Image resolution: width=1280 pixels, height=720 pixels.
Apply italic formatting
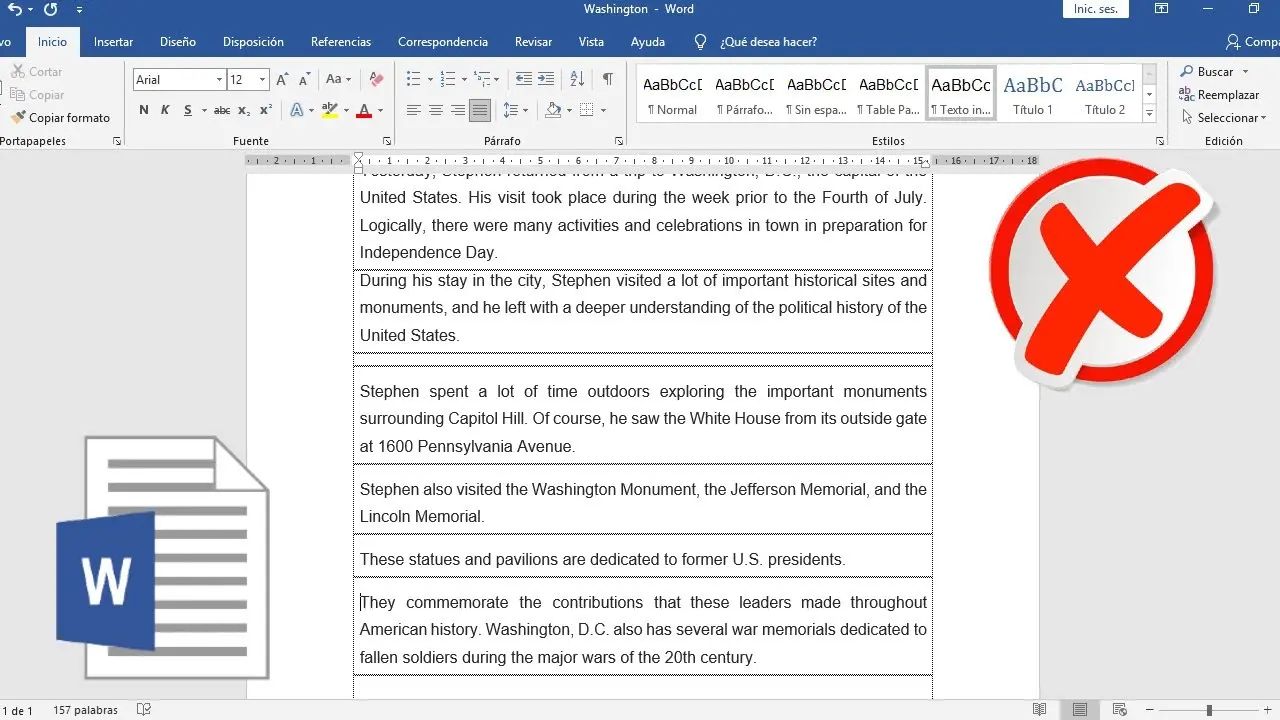[x=165, y=110]
